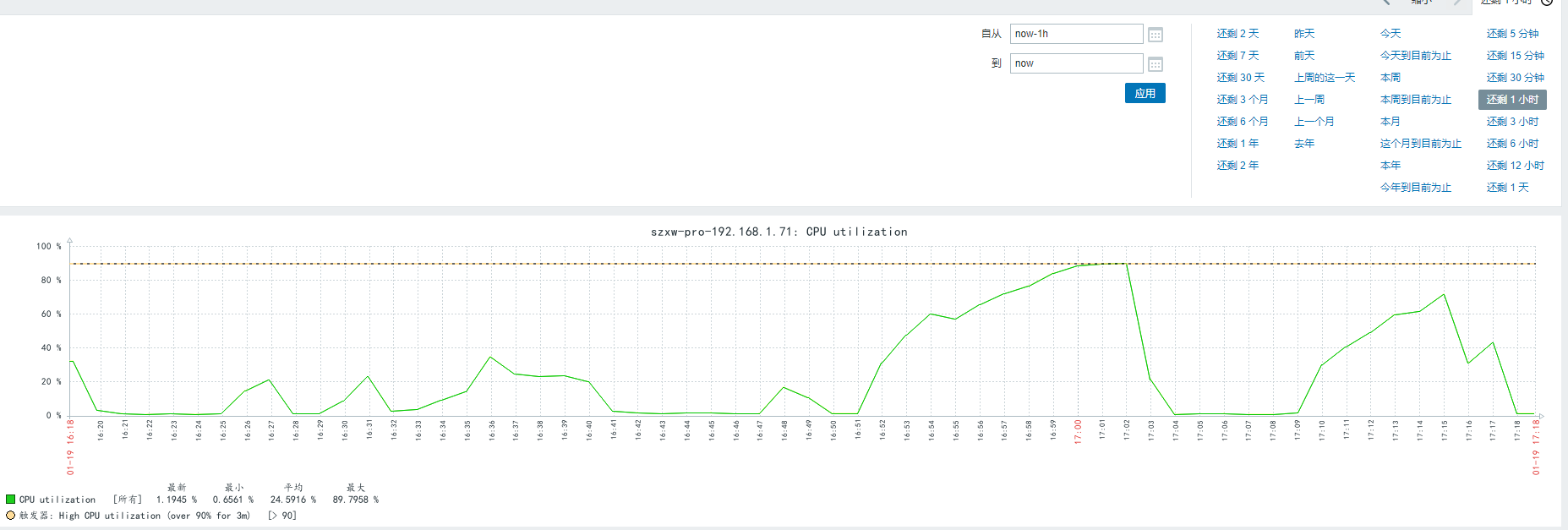The width and height of the screenshot is (1568, 530).
Task: Choose the 还剩 6 个月 range
Action: (1243, 122)
